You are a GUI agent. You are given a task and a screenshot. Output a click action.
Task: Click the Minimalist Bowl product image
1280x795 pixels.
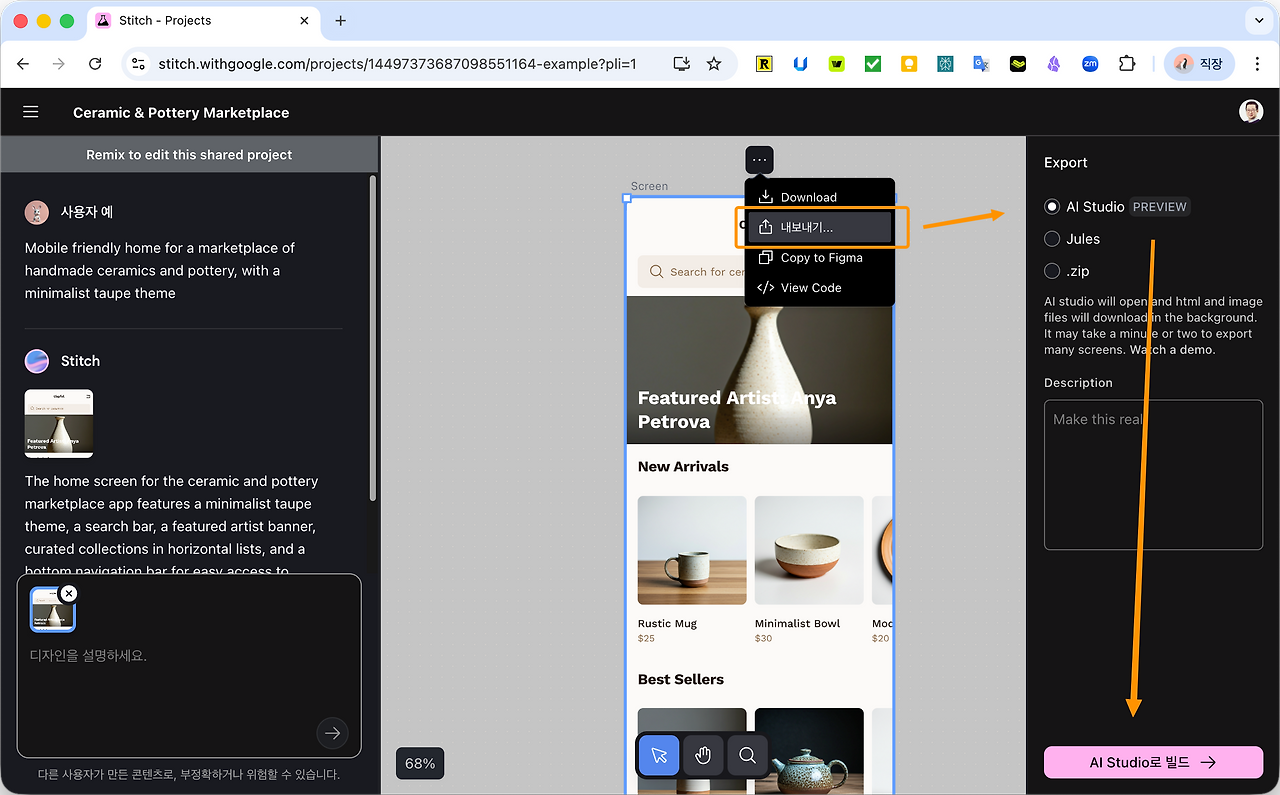point(809,550)
